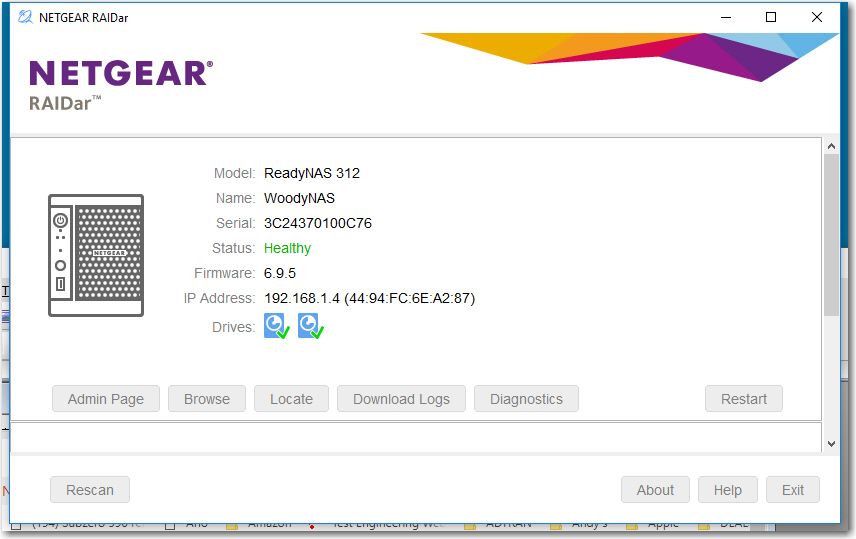Exit the RAIDar application
The image size is (856, 539).
coord(793,490)
